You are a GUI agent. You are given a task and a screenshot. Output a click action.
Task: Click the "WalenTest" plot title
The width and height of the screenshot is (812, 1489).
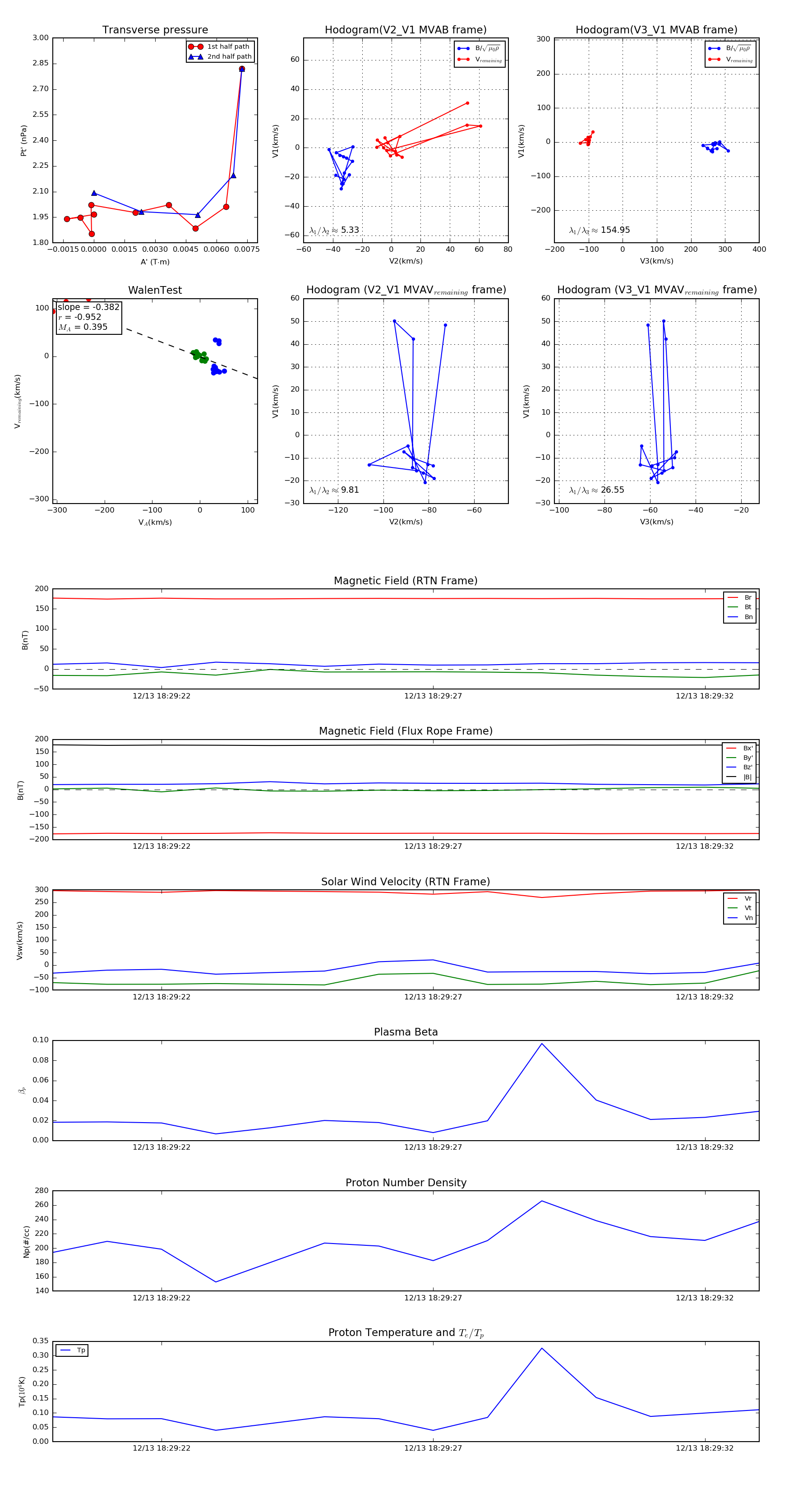155,290
